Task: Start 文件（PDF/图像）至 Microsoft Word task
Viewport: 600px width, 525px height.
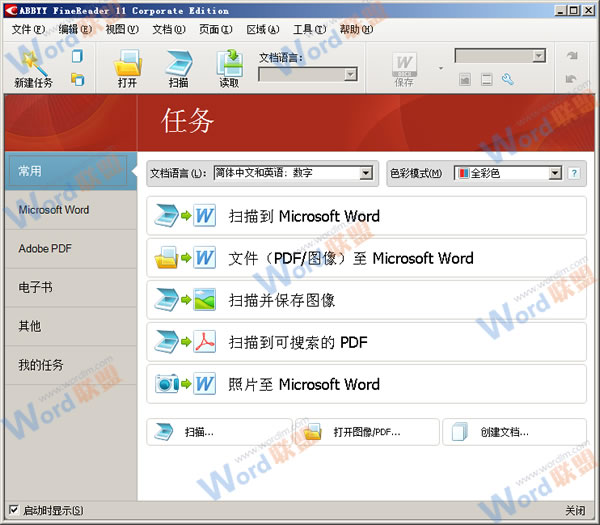Action: click(x=366, y=258)
